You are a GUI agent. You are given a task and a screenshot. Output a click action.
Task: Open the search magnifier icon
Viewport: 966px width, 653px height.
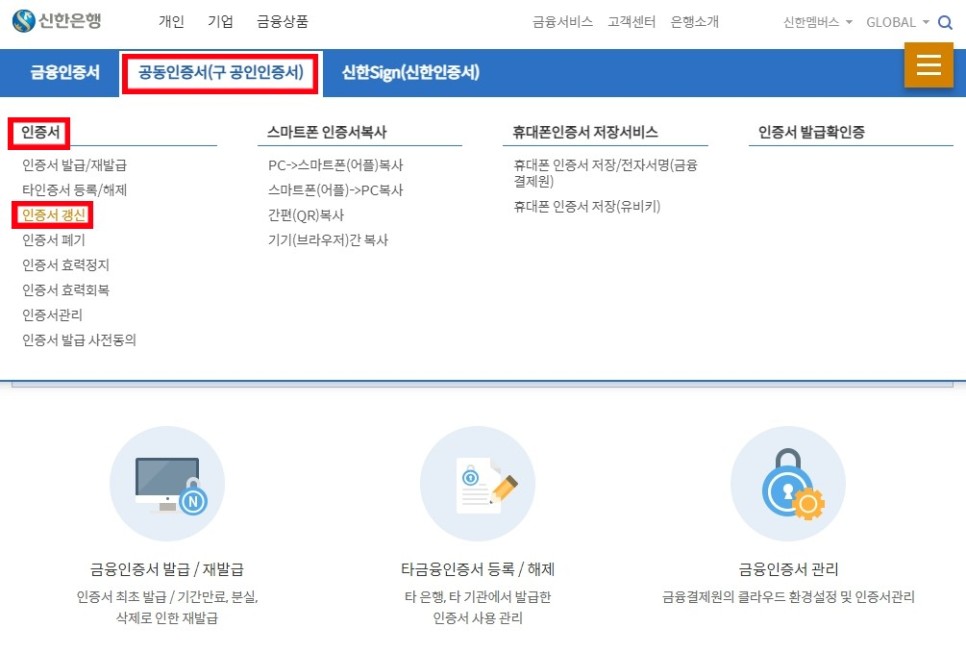pos(944,23)
